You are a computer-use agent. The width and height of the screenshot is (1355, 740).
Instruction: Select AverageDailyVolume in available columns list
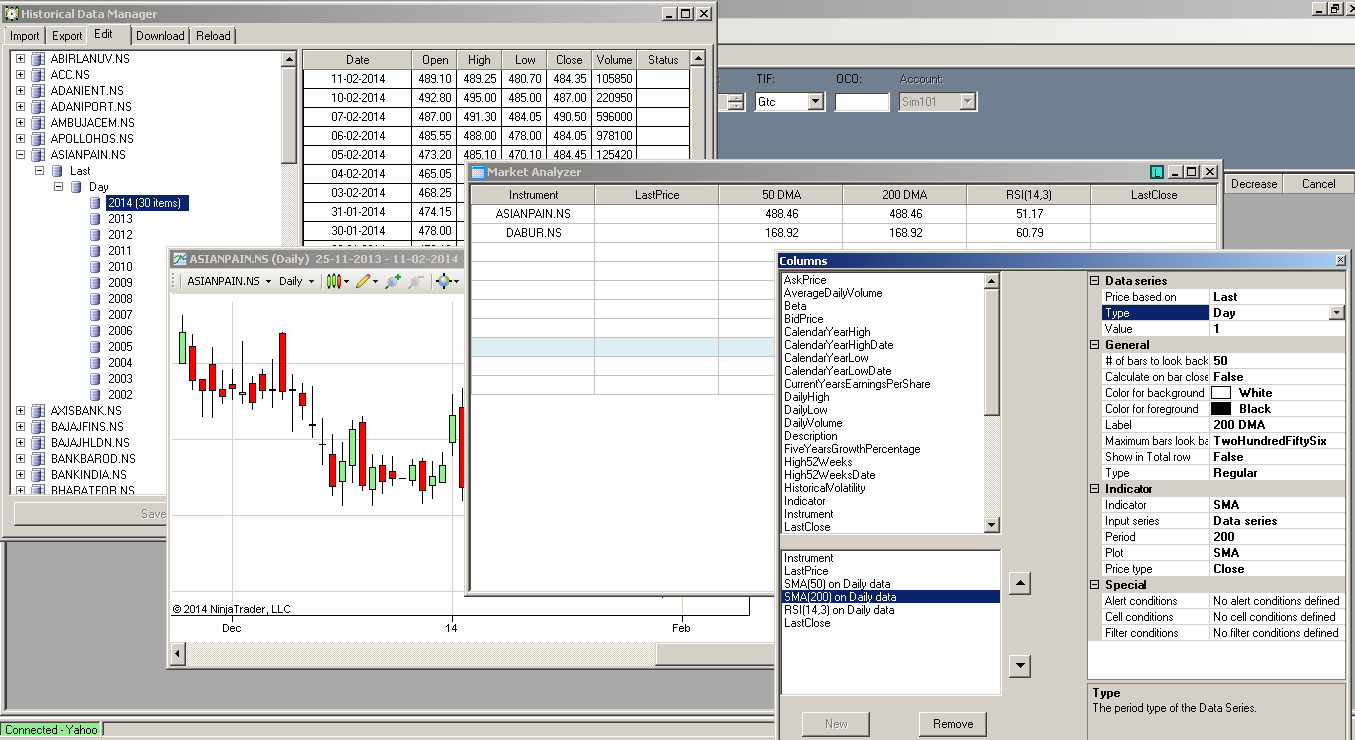(x=833, y=293)
